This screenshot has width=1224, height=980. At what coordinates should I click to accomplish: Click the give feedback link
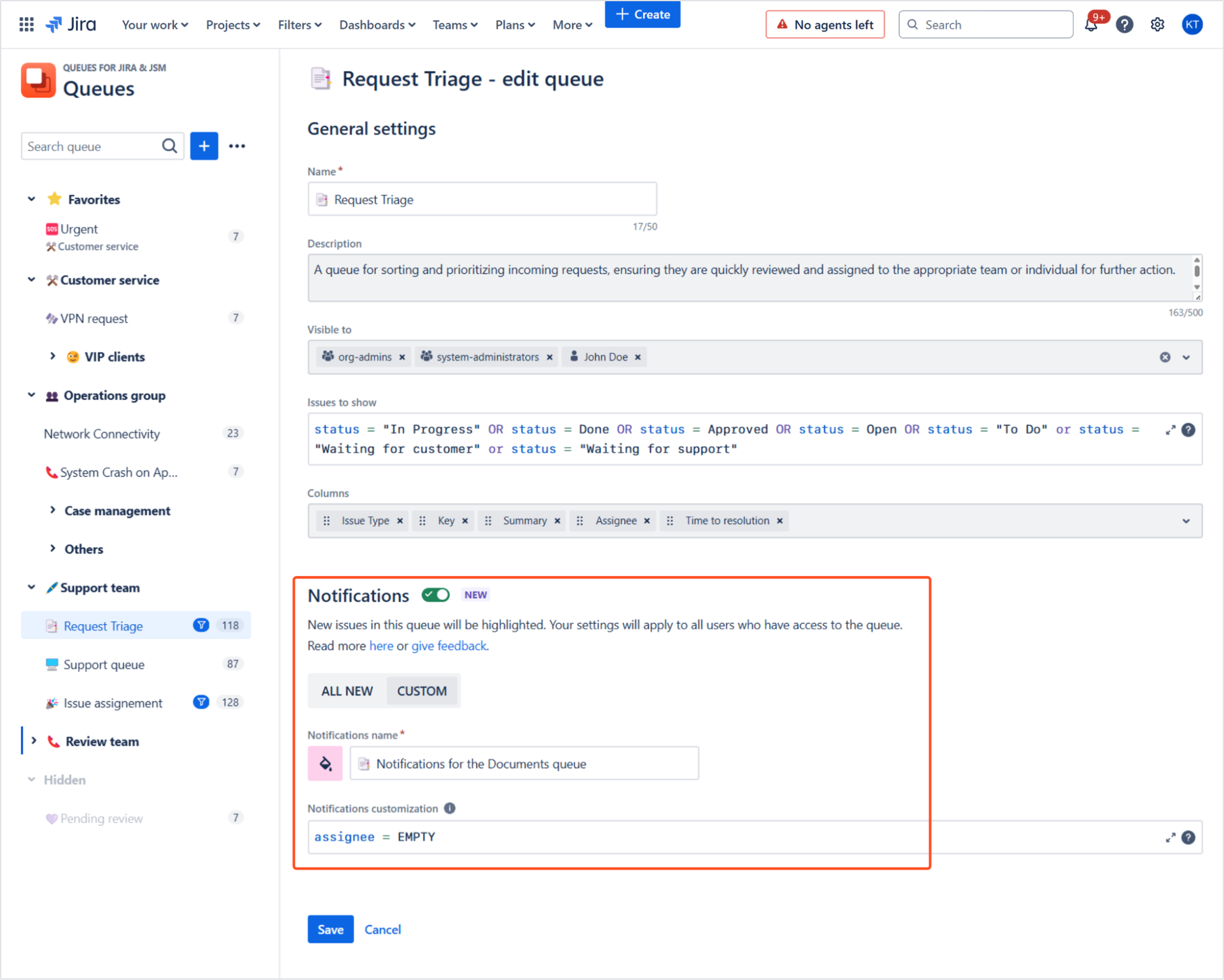tap(449, 645)
